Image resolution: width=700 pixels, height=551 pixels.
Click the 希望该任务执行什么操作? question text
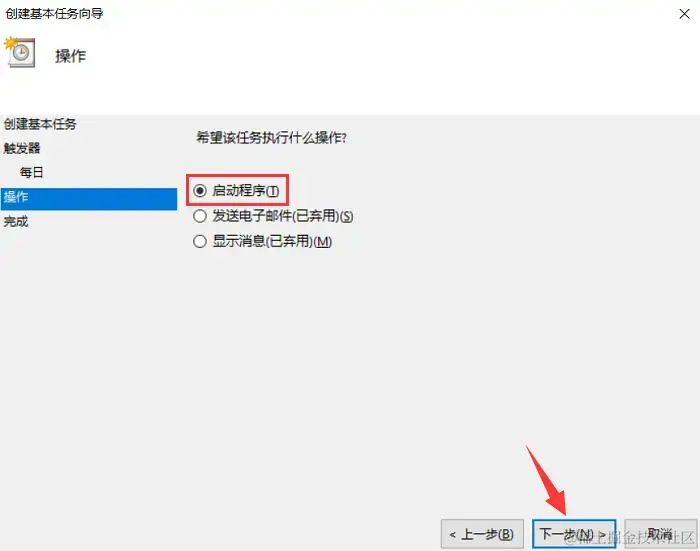pos(271,138)
